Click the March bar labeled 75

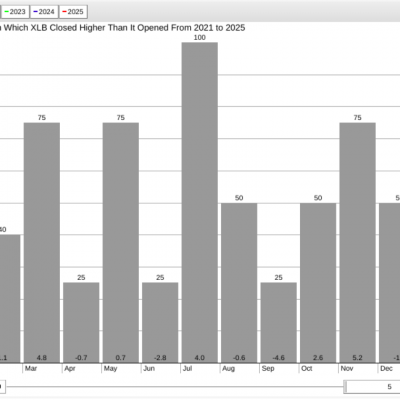(42, 243)
